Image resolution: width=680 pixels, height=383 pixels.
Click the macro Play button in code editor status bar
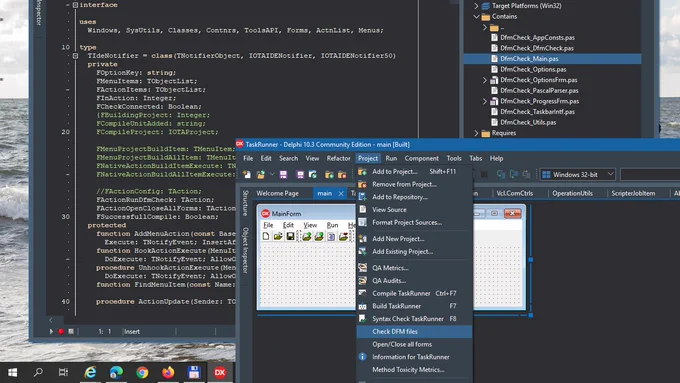[51, 331]
